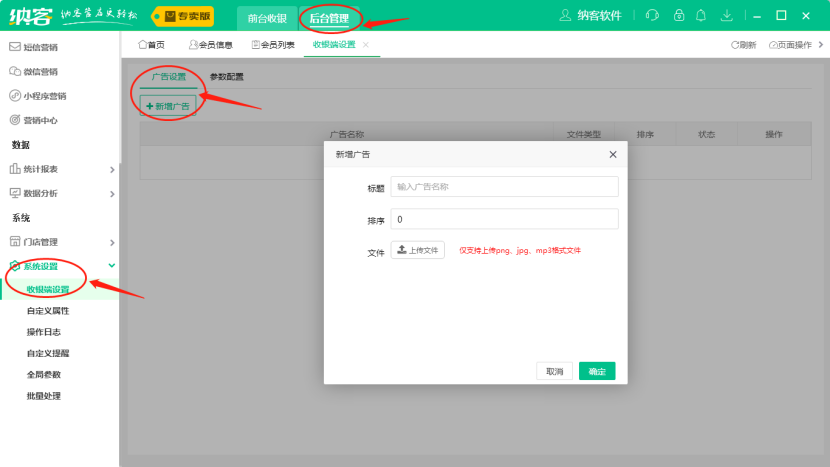
Task: Click the 状态 column header
Action: coord(707,134)
